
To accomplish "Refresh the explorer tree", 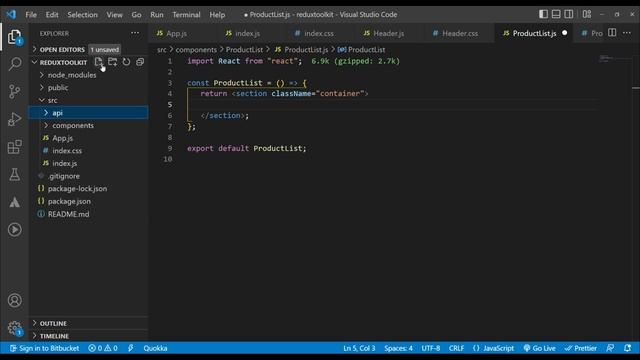I will pos(127,62).
